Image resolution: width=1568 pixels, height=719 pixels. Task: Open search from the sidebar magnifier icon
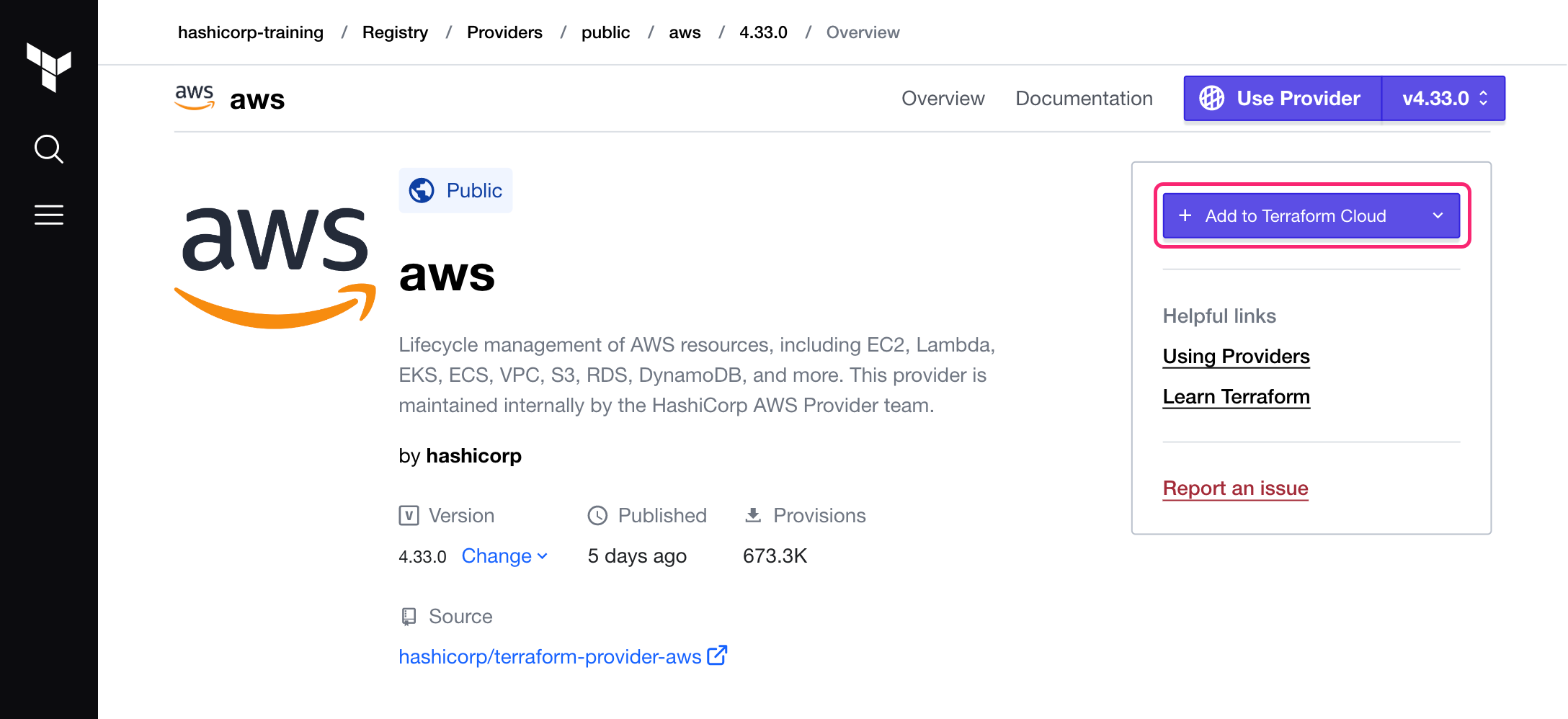(49, 149)
